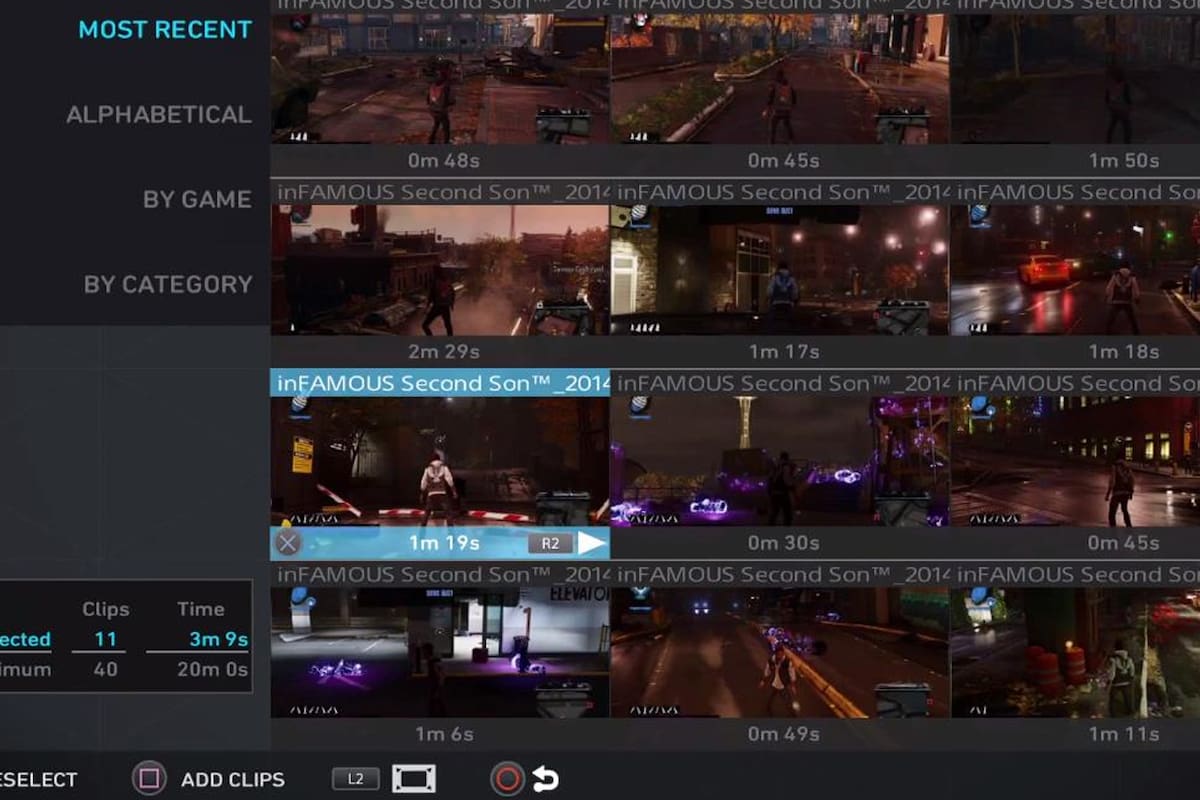The width and height of the screenshot is (1200, 800).
Task: Click the '1m 11s' duration label
Action: 1124,734
